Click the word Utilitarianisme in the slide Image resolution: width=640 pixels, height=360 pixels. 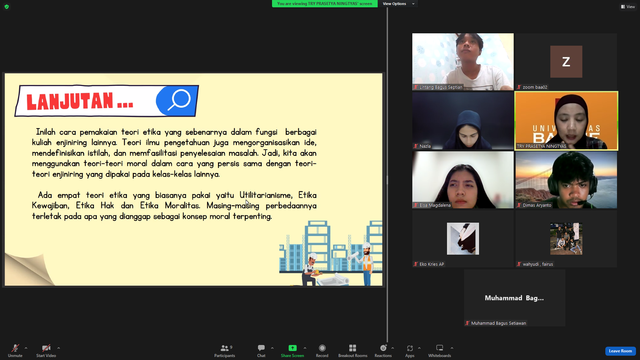[266, 195]
